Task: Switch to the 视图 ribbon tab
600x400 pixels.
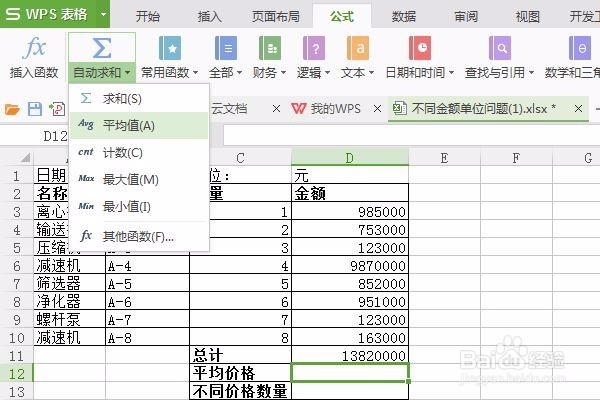Action: tap(528, 16)
